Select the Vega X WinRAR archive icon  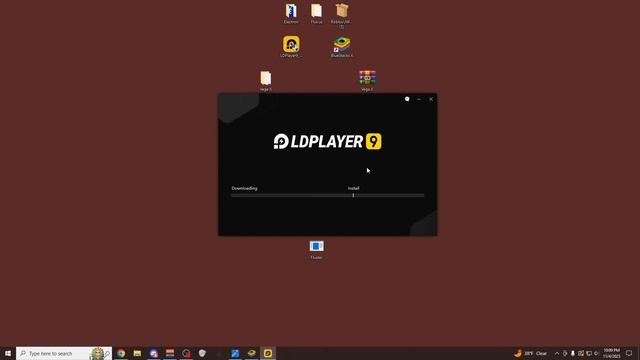pyautogui.click(x=367, y=80)
